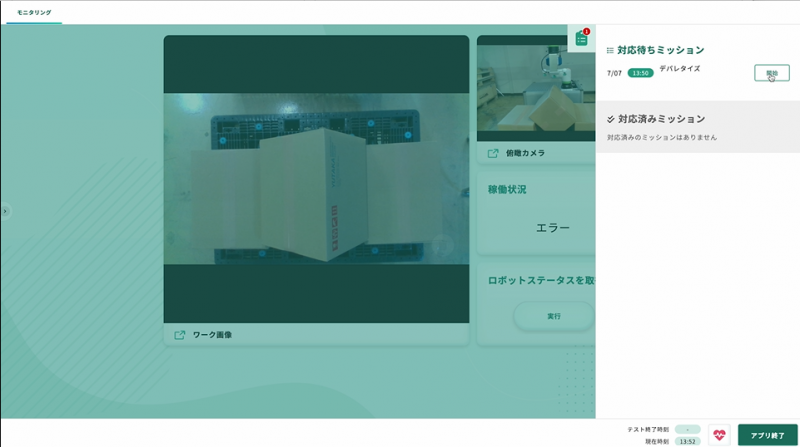
Task: Click the デパレタイズ mission name
Action: 680,68
